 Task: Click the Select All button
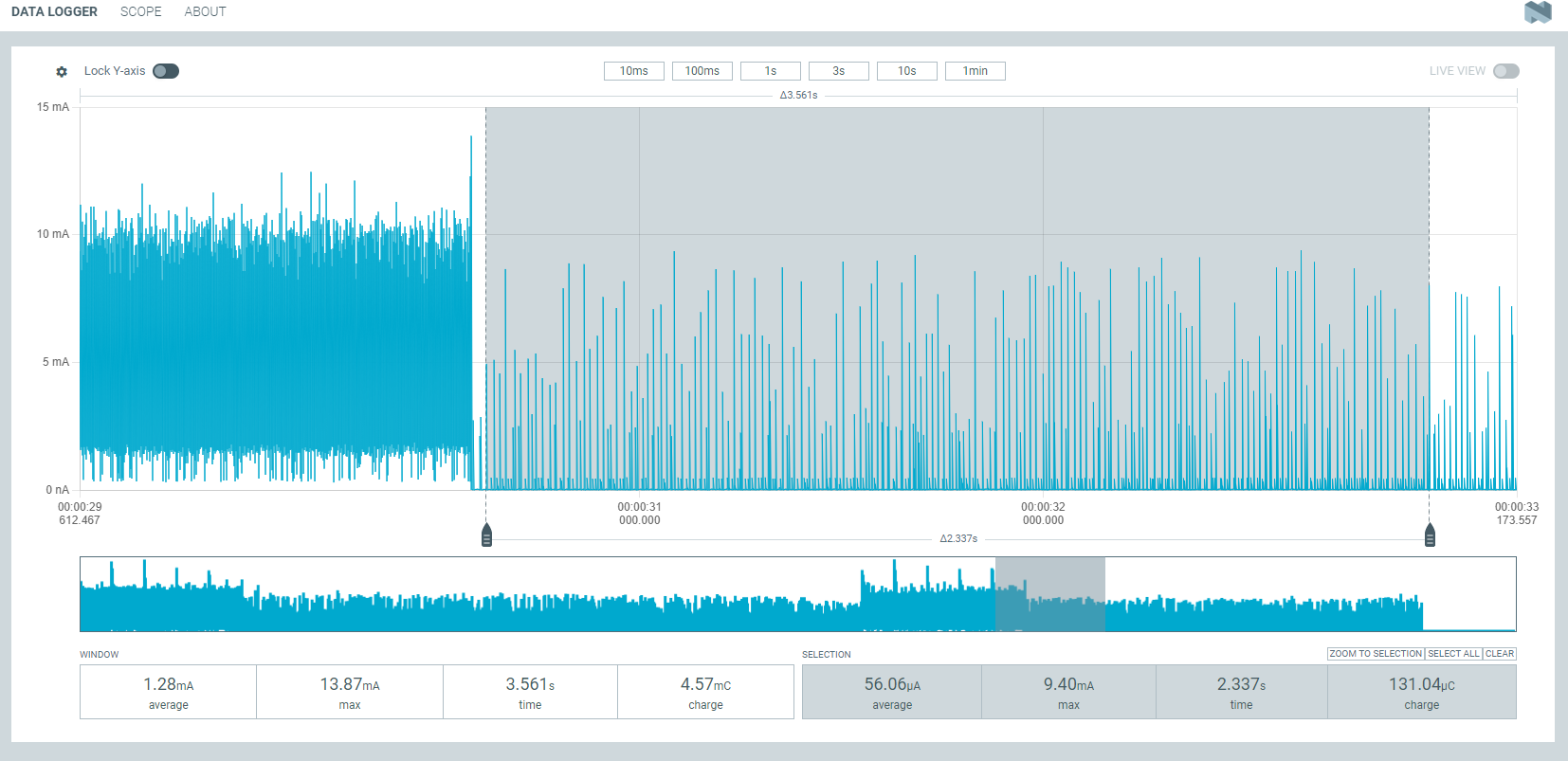(1453, 654)
